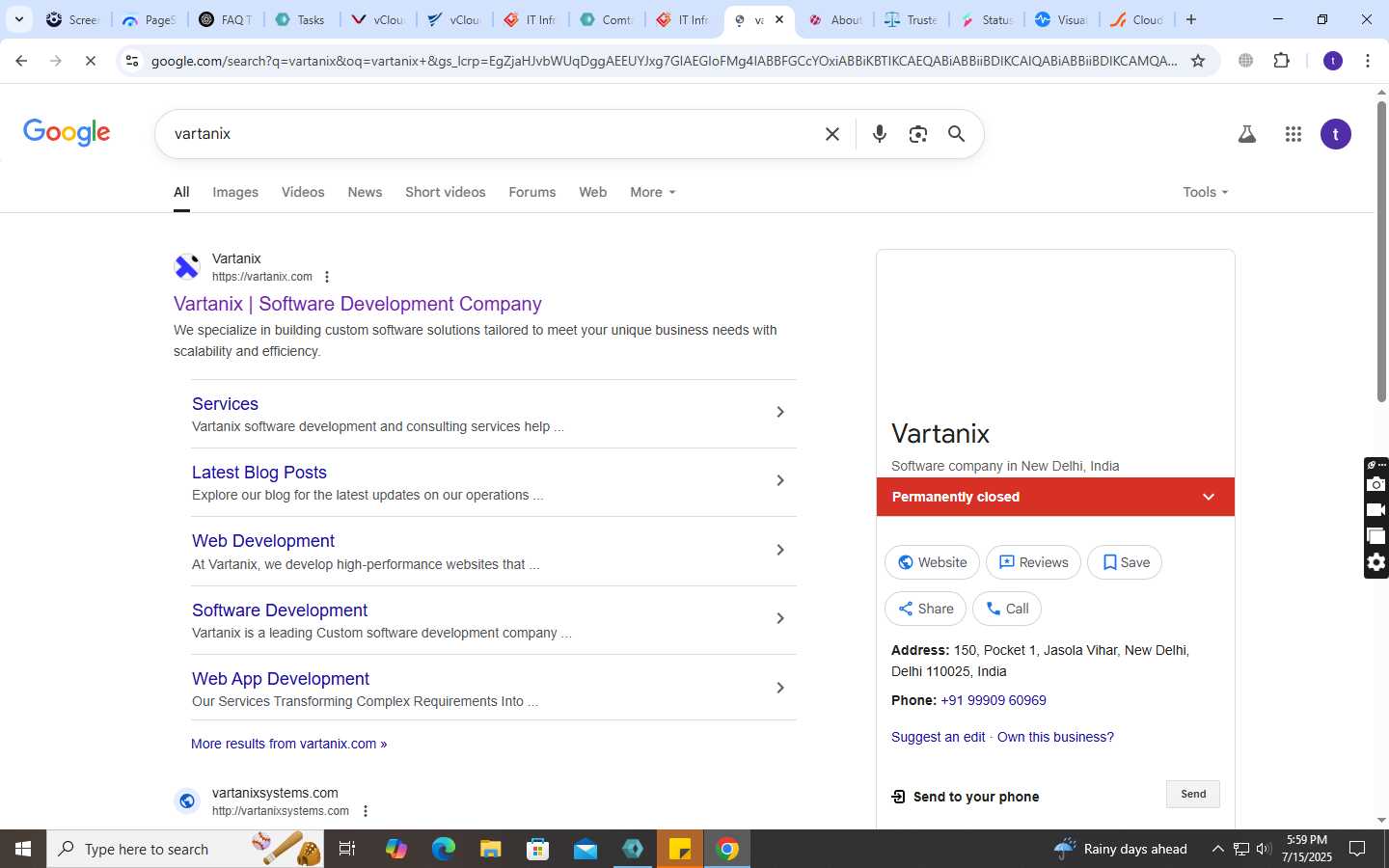Image resolution: width=1389 pixels, height=868 pixels.
Task: Switch to the Videos tab
Action: [303, 192]
